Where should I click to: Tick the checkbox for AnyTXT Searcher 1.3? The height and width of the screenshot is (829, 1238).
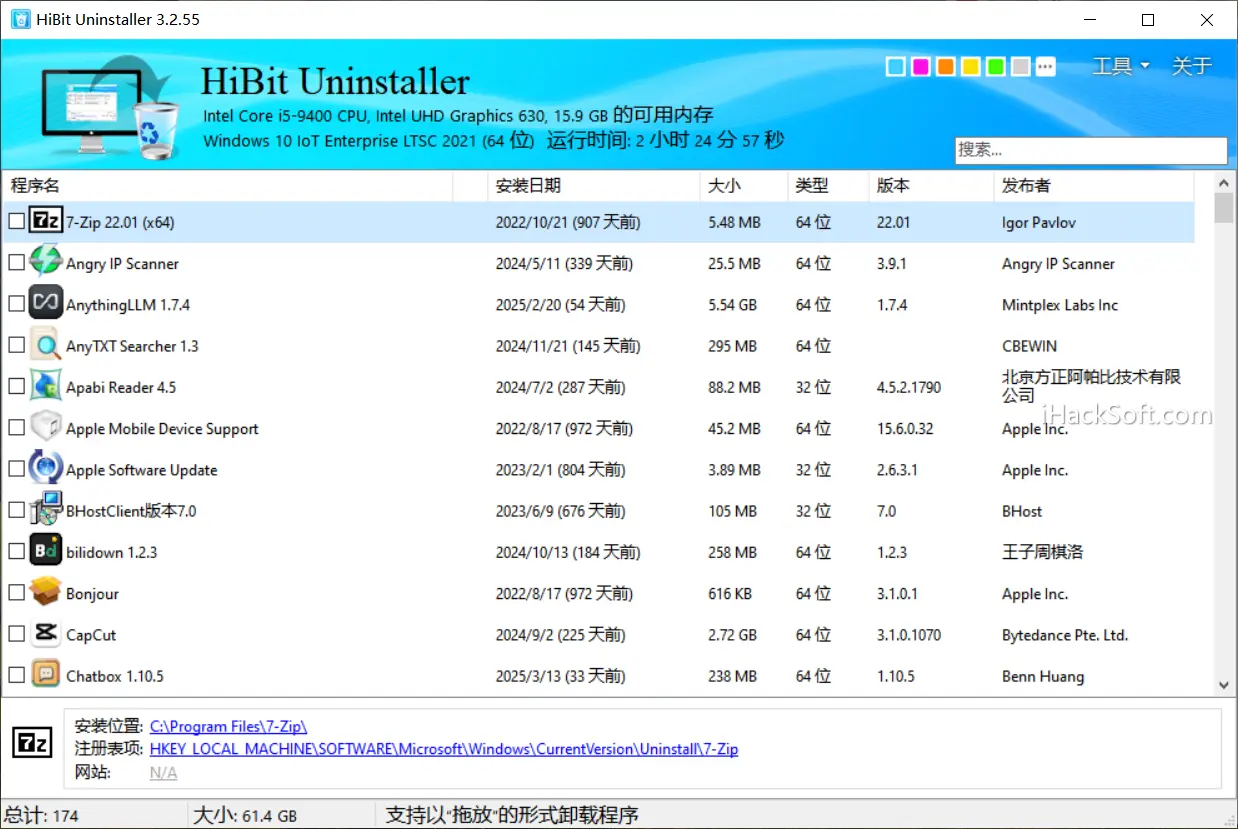(x=16, y=345)
